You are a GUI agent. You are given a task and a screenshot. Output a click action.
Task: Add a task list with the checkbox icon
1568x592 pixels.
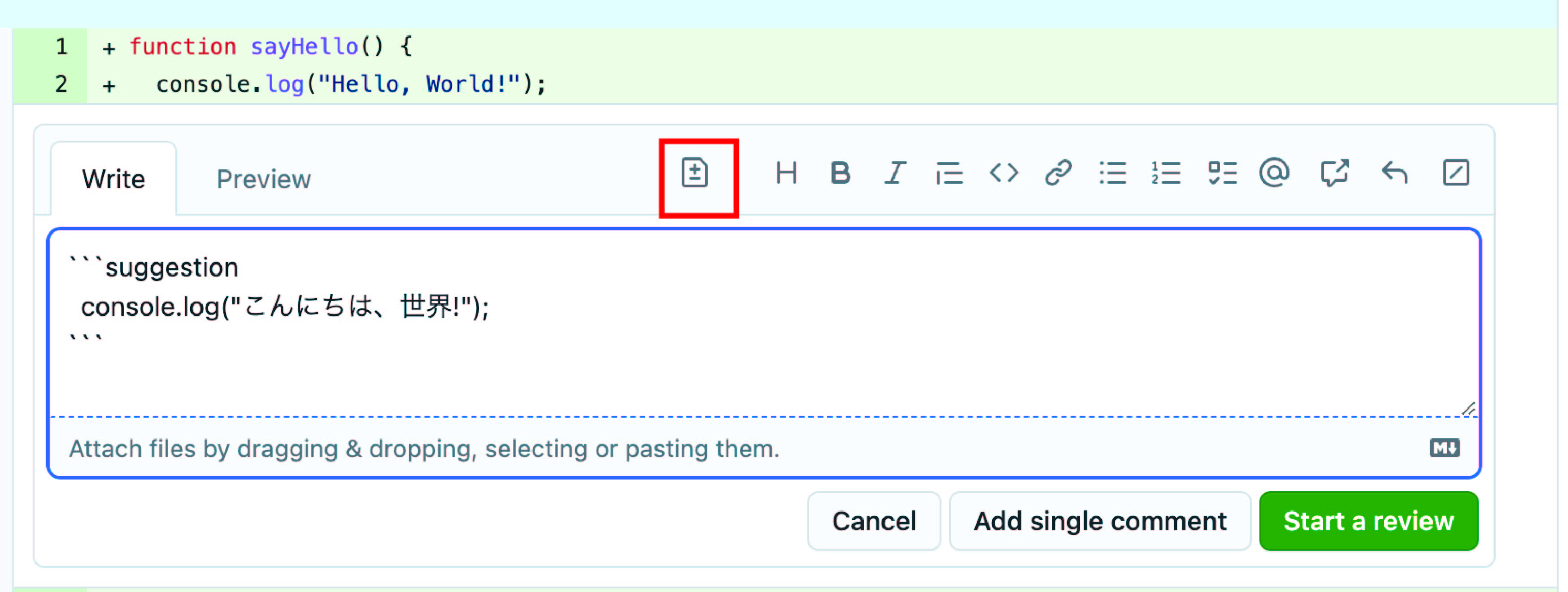[x=1222, y=173]
